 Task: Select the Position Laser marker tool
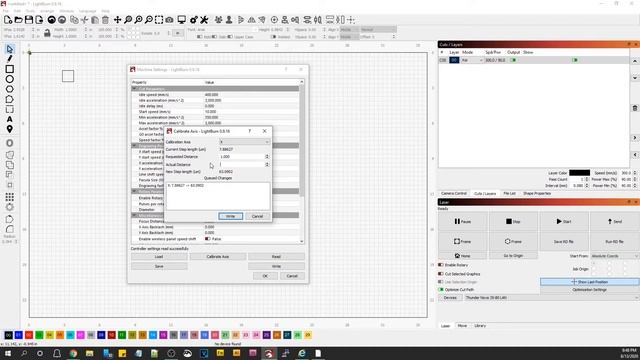(9, 129)
